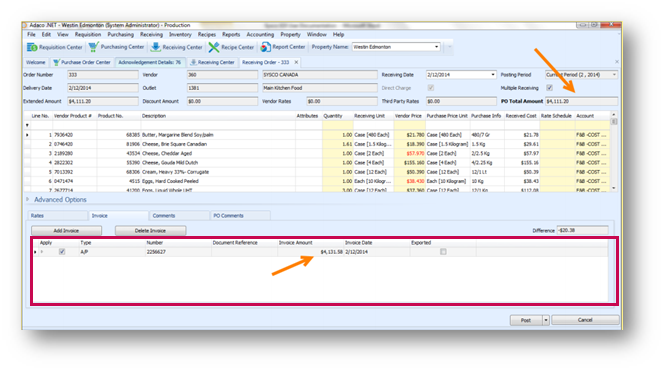Open the Purchasing menu
The width and height of the screenshot is (665, 372).
(x=120, y=34)
